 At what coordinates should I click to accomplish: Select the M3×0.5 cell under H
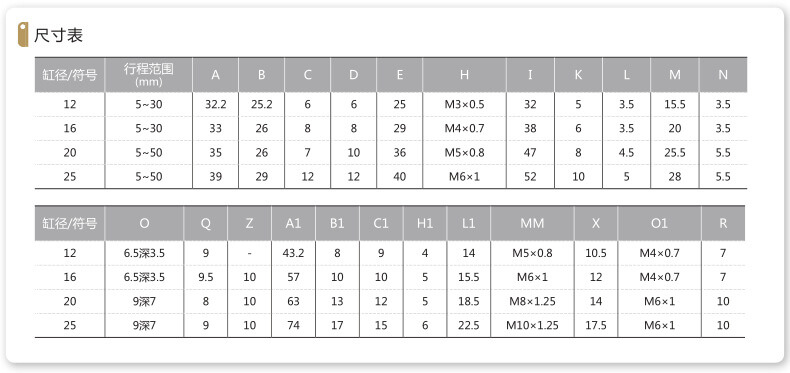point(464,104)
